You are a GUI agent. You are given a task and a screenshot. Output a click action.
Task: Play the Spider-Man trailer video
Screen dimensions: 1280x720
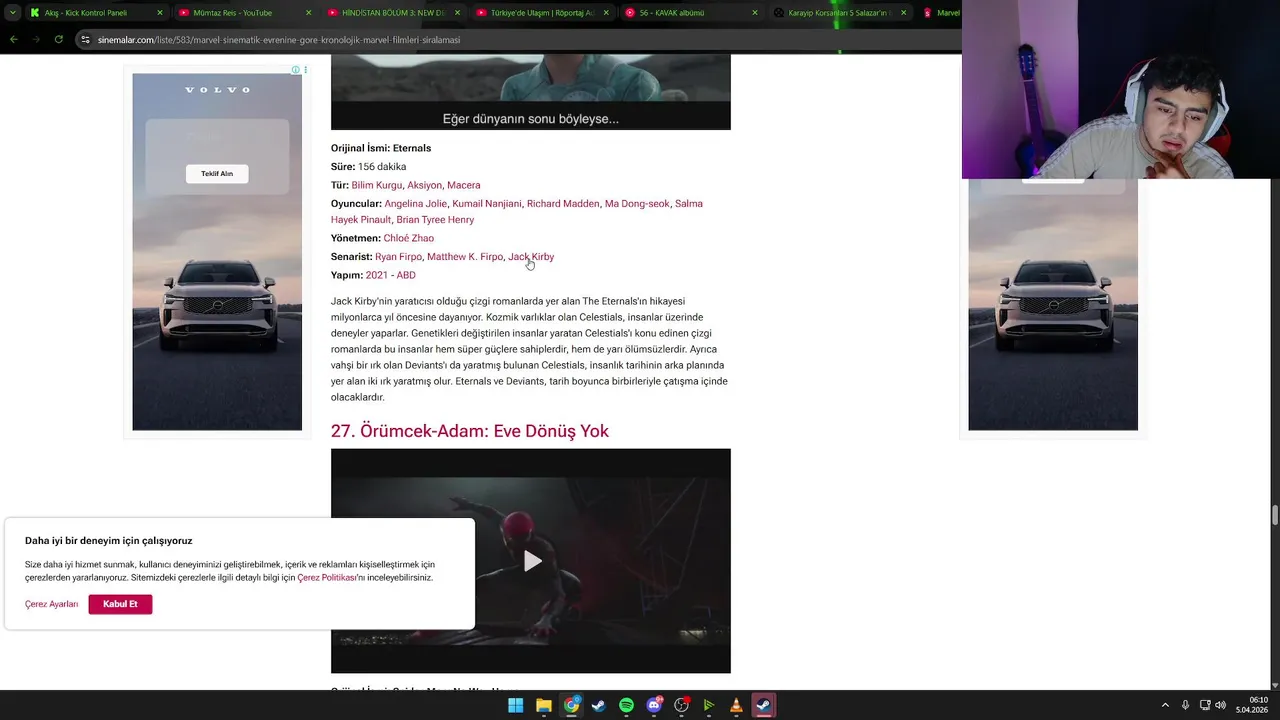[531, 561]
